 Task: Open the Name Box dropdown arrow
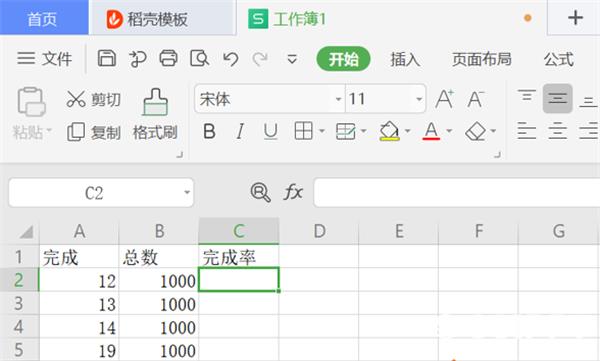click(x=187, y=192)
